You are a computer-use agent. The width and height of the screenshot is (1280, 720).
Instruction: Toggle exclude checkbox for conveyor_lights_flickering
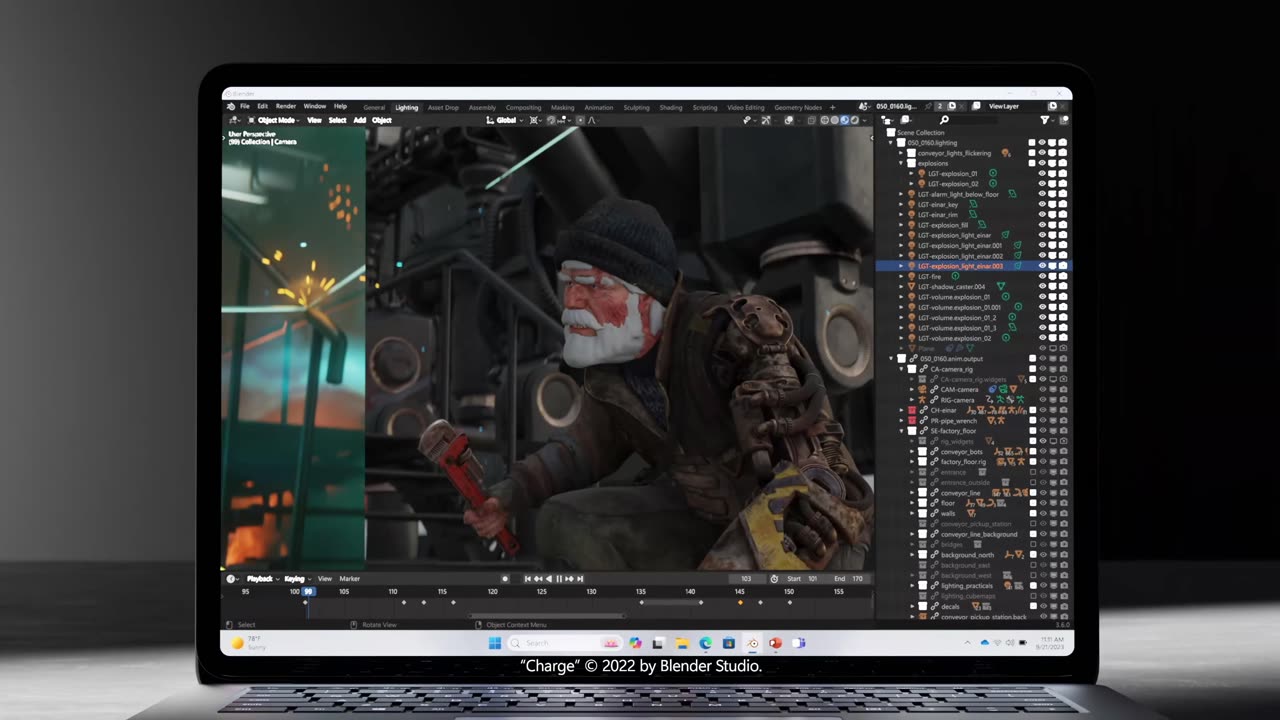(1032, 153)
